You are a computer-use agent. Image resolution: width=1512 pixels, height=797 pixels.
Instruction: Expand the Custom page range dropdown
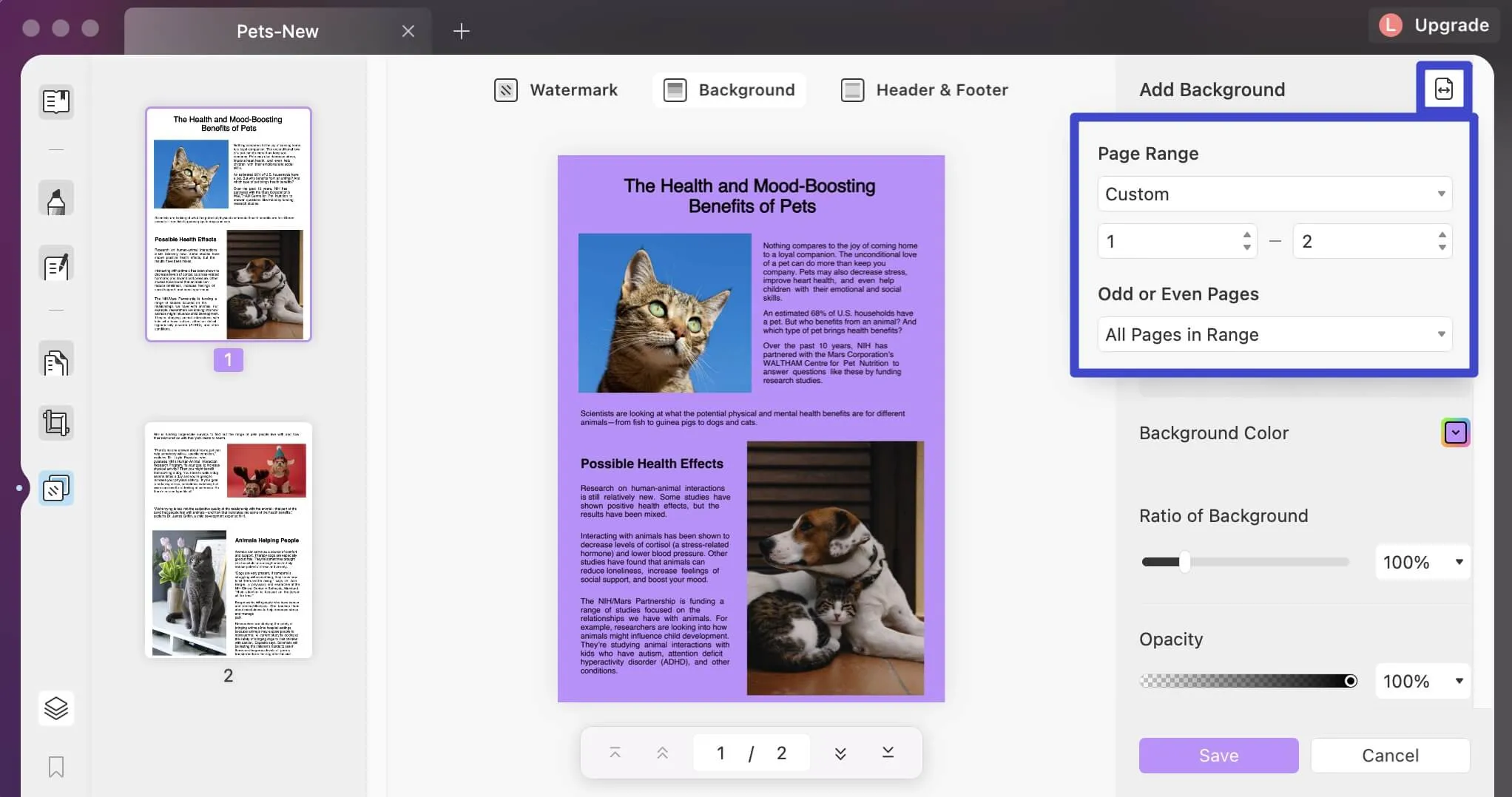click(x=1274, y=194)
